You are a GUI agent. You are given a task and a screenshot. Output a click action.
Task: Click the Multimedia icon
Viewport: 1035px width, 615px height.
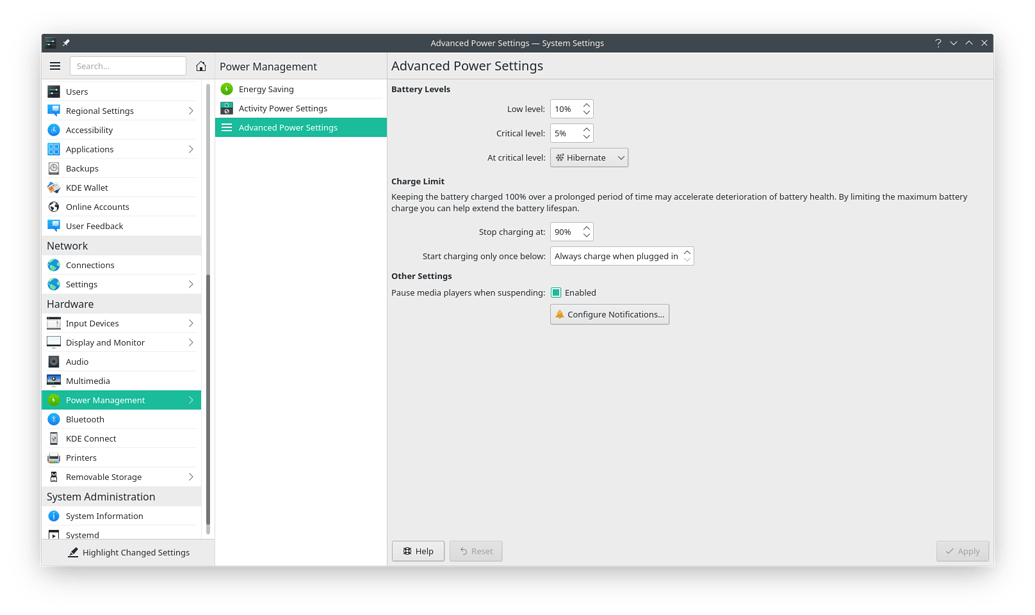coord(54,381)
